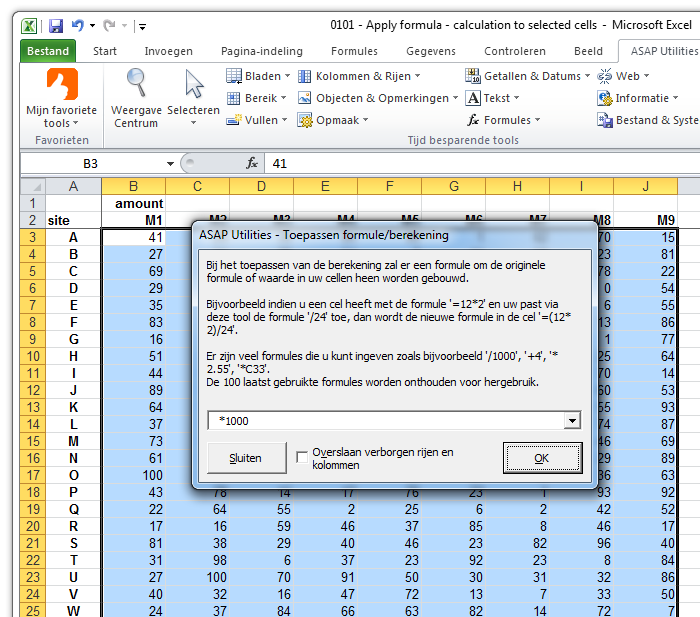
Task: Undo the last action
Action: (x=78, y=25)
